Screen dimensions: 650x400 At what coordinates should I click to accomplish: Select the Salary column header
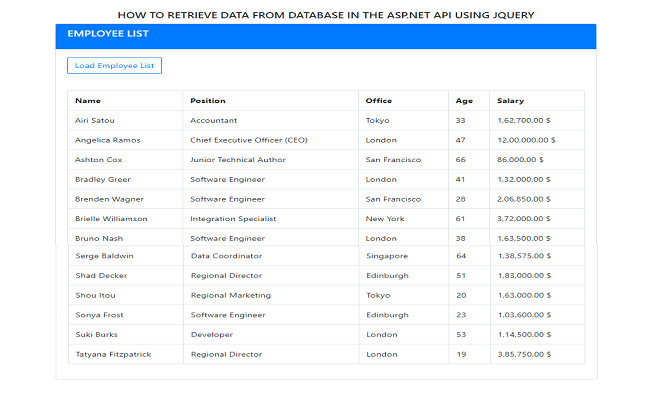pyautogui.click(x=510, y=101)
